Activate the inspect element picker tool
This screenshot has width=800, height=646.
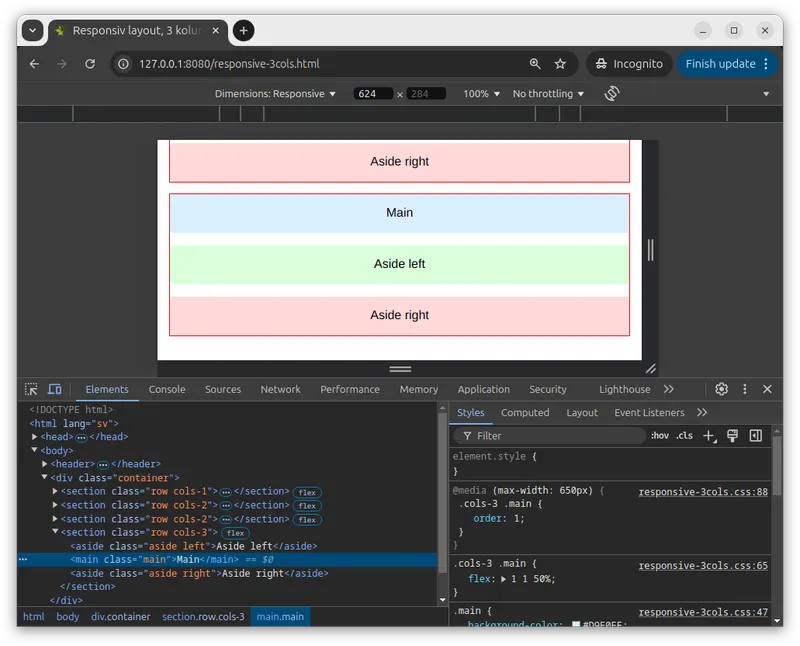(31, 389)
